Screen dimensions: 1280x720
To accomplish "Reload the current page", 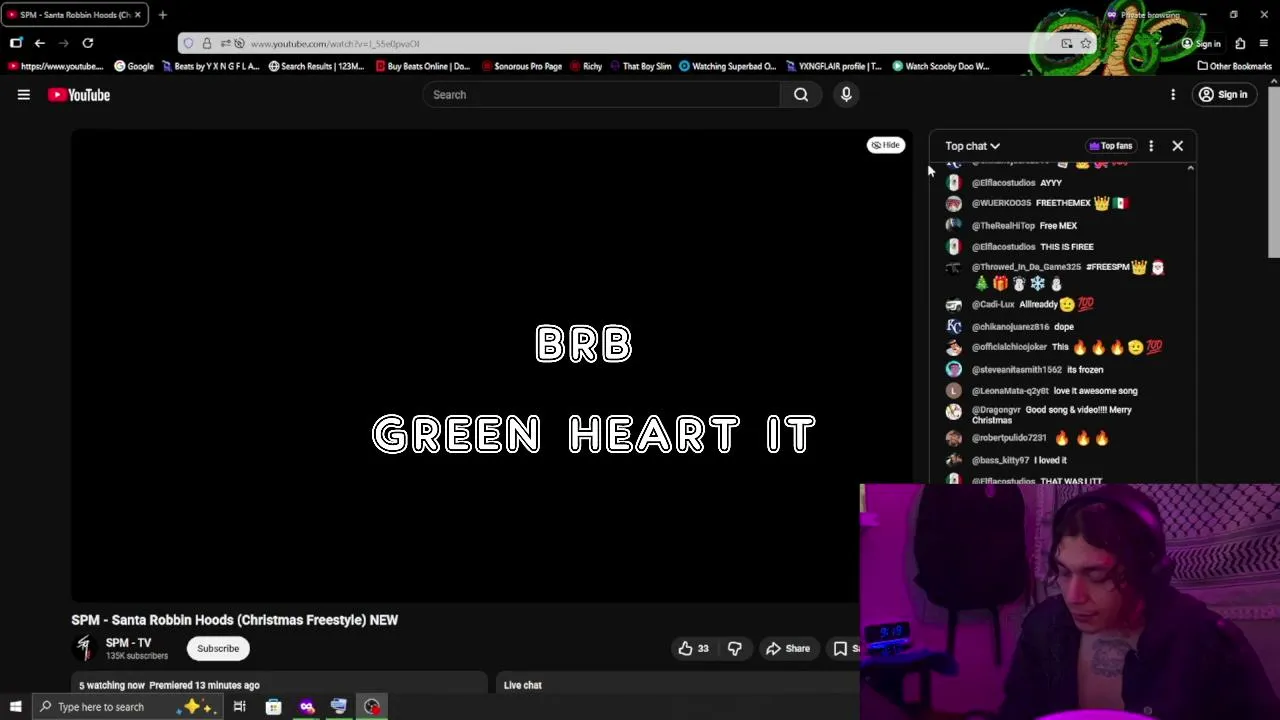I will [x=88, y=43].
